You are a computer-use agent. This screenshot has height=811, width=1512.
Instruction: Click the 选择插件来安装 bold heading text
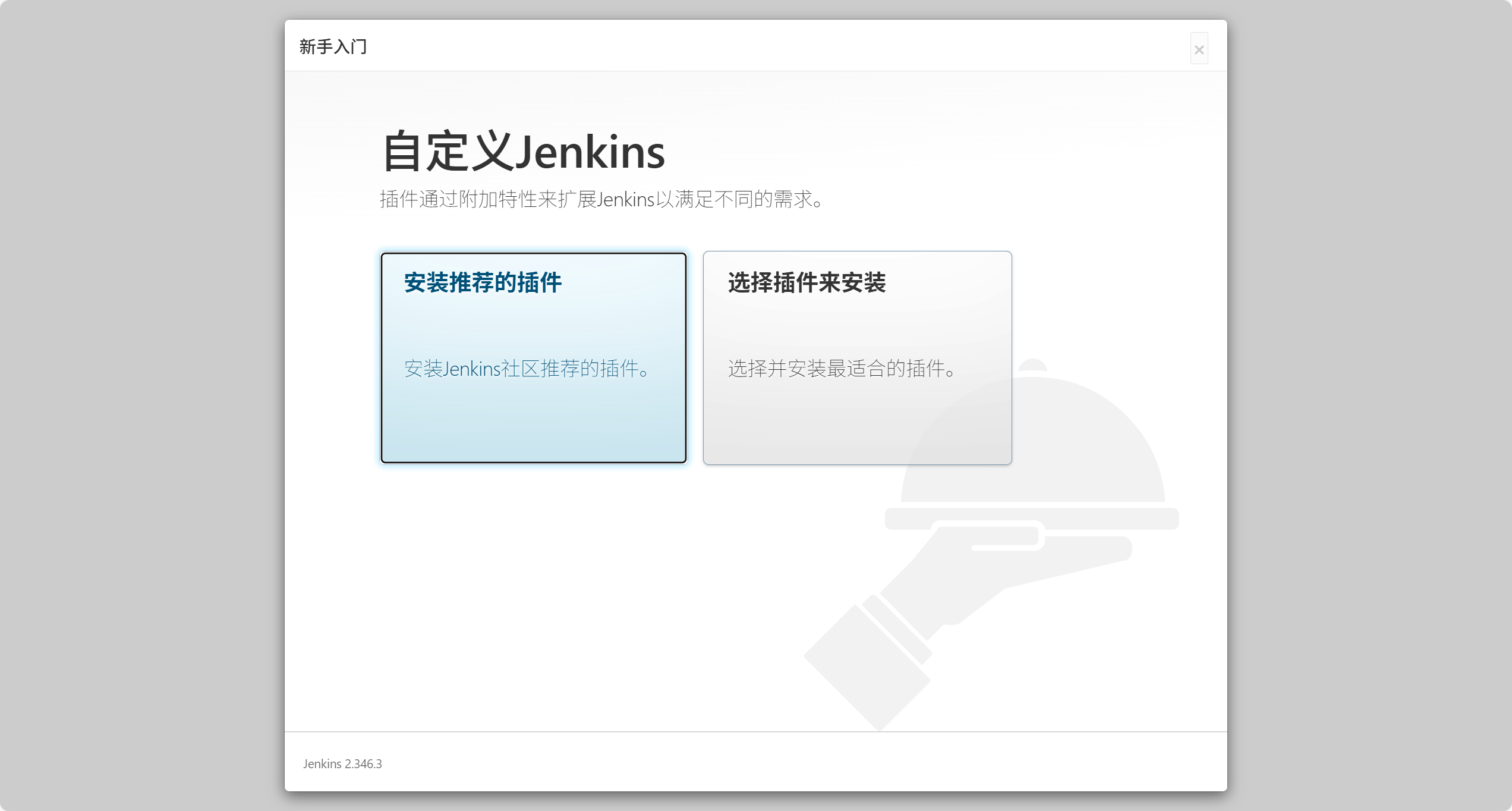[807, 282]
